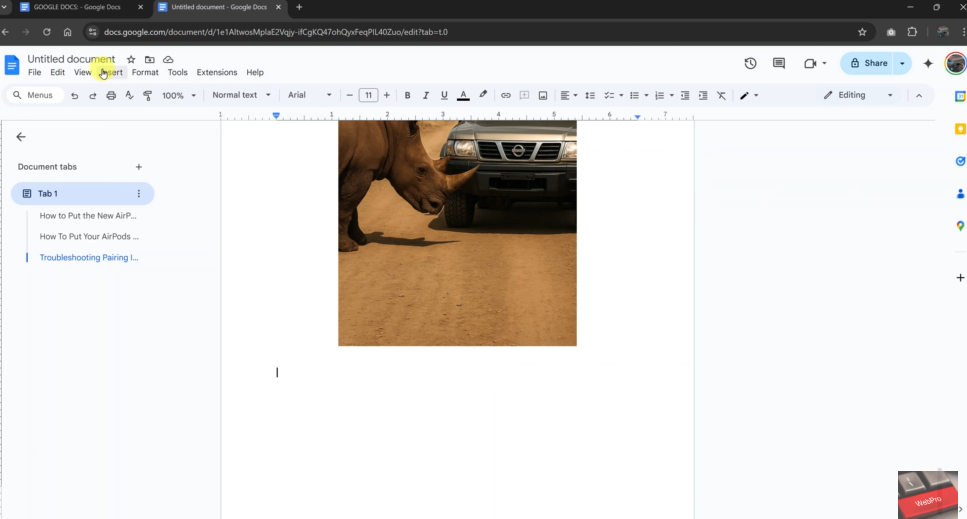Open the View menu
The height and width of the screenshot is (519, 967).
(83, 72)
